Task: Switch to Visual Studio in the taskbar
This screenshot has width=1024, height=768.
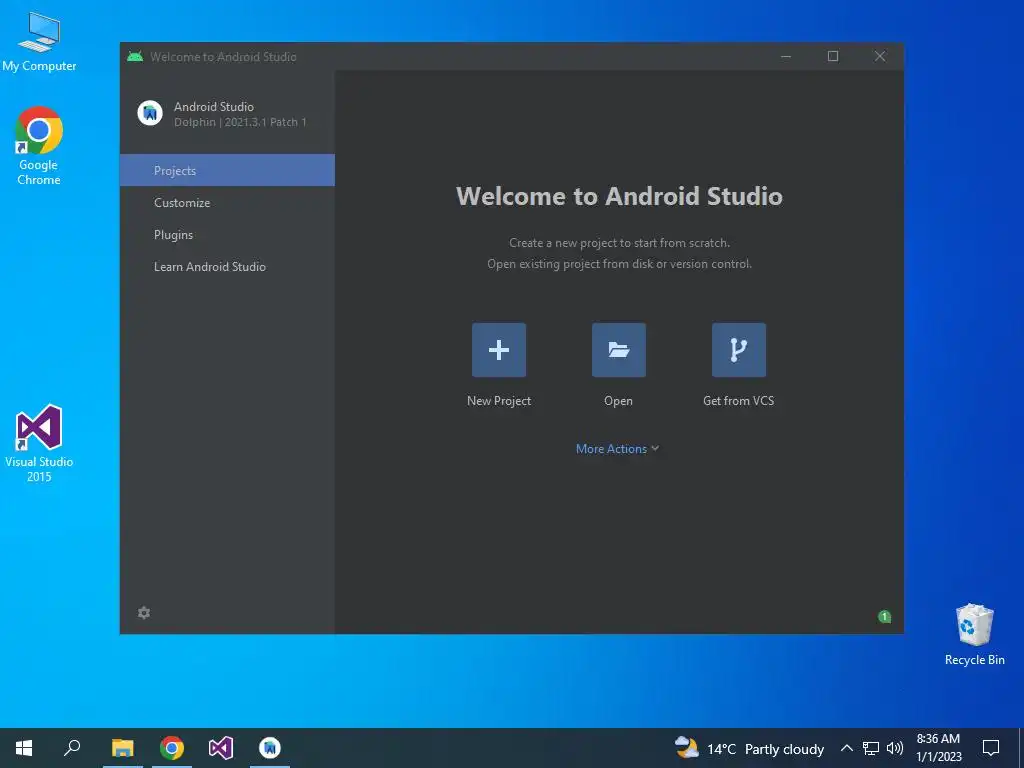Action: (221, 748)
